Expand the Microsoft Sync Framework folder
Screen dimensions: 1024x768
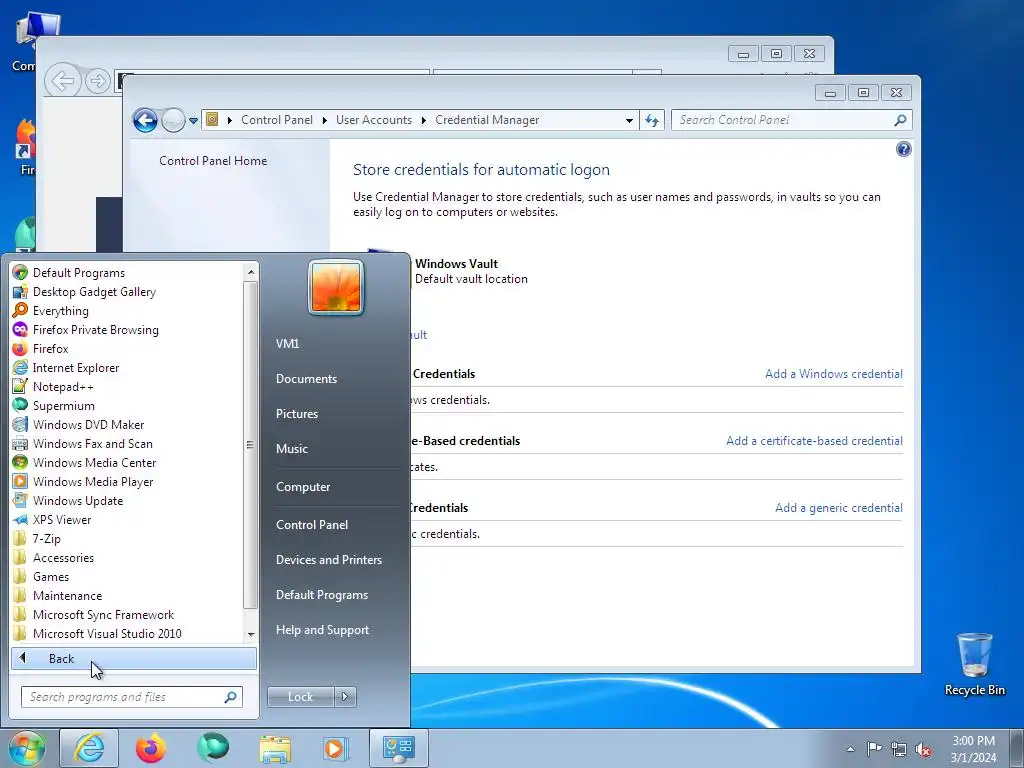(103, 614)
